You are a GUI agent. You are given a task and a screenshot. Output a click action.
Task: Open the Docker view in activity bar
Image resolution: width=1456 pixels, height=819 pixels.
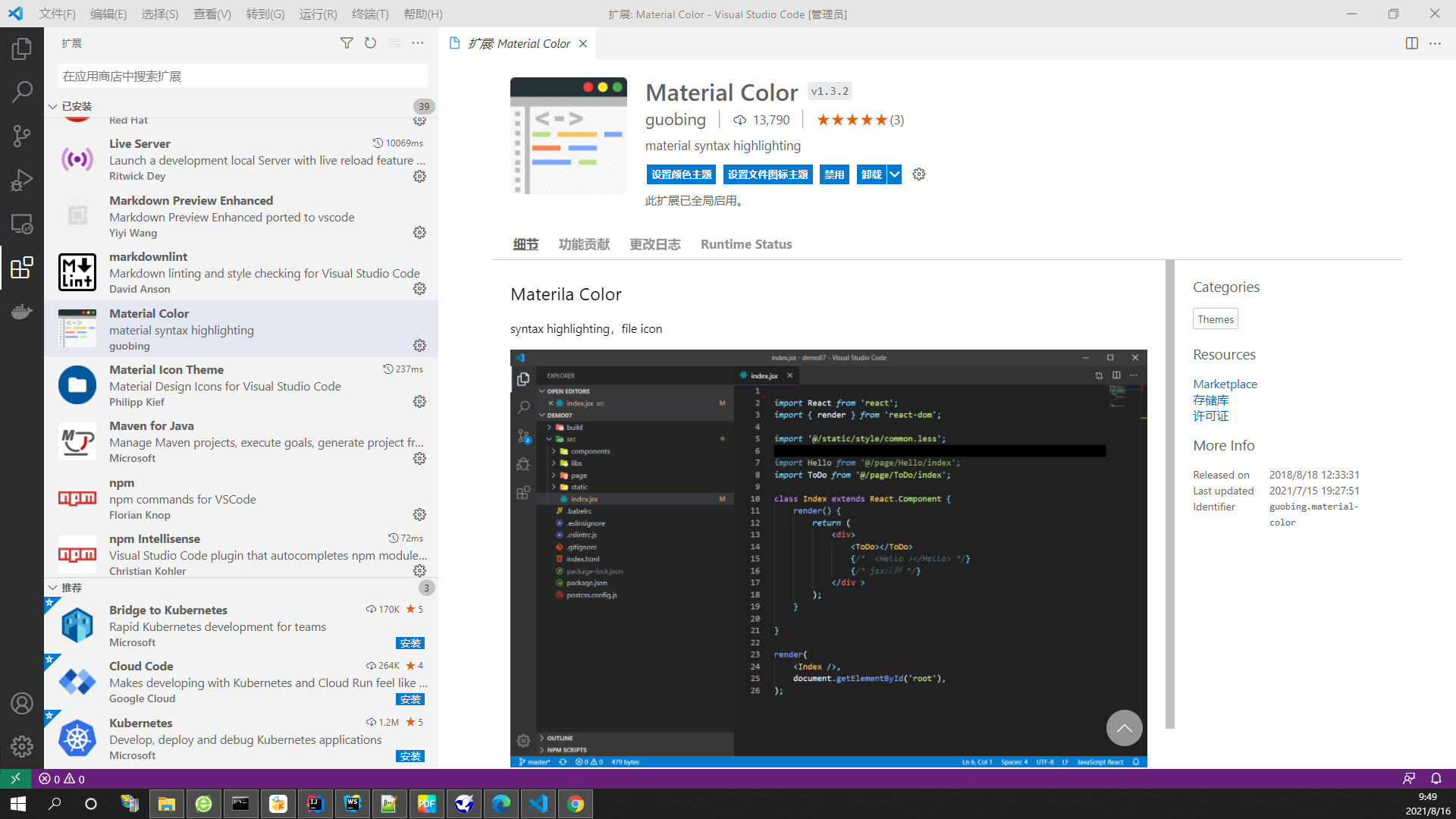coord(22,312)
